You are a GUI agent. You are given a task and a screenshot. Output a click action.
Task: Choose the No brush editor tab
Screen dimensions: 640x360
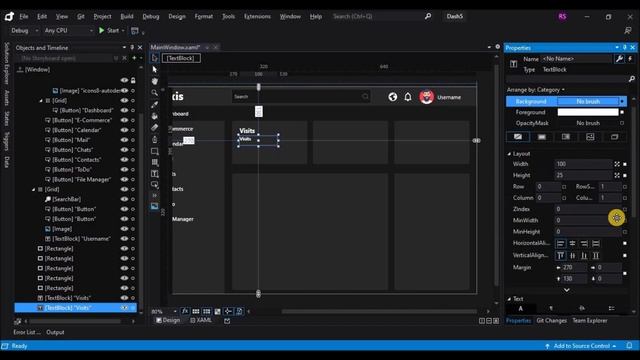(518, 137)
